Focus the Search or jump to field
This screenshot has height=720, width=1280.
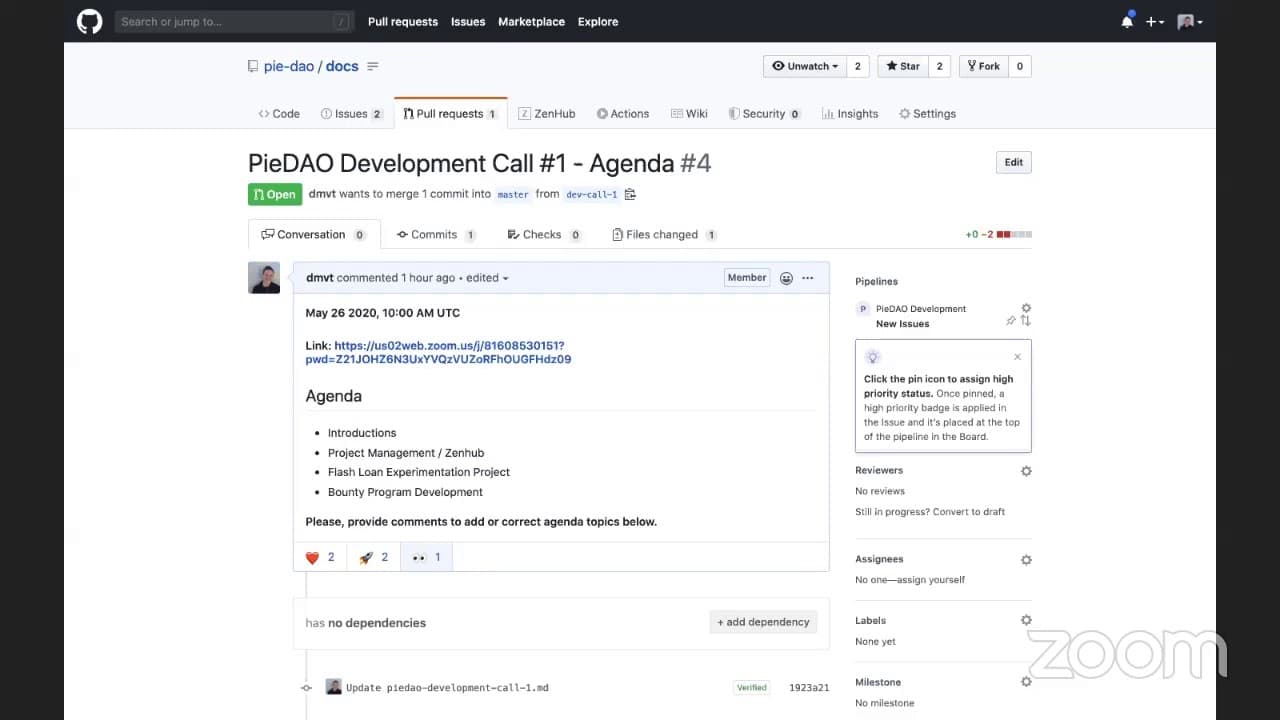tap(234, 21)
